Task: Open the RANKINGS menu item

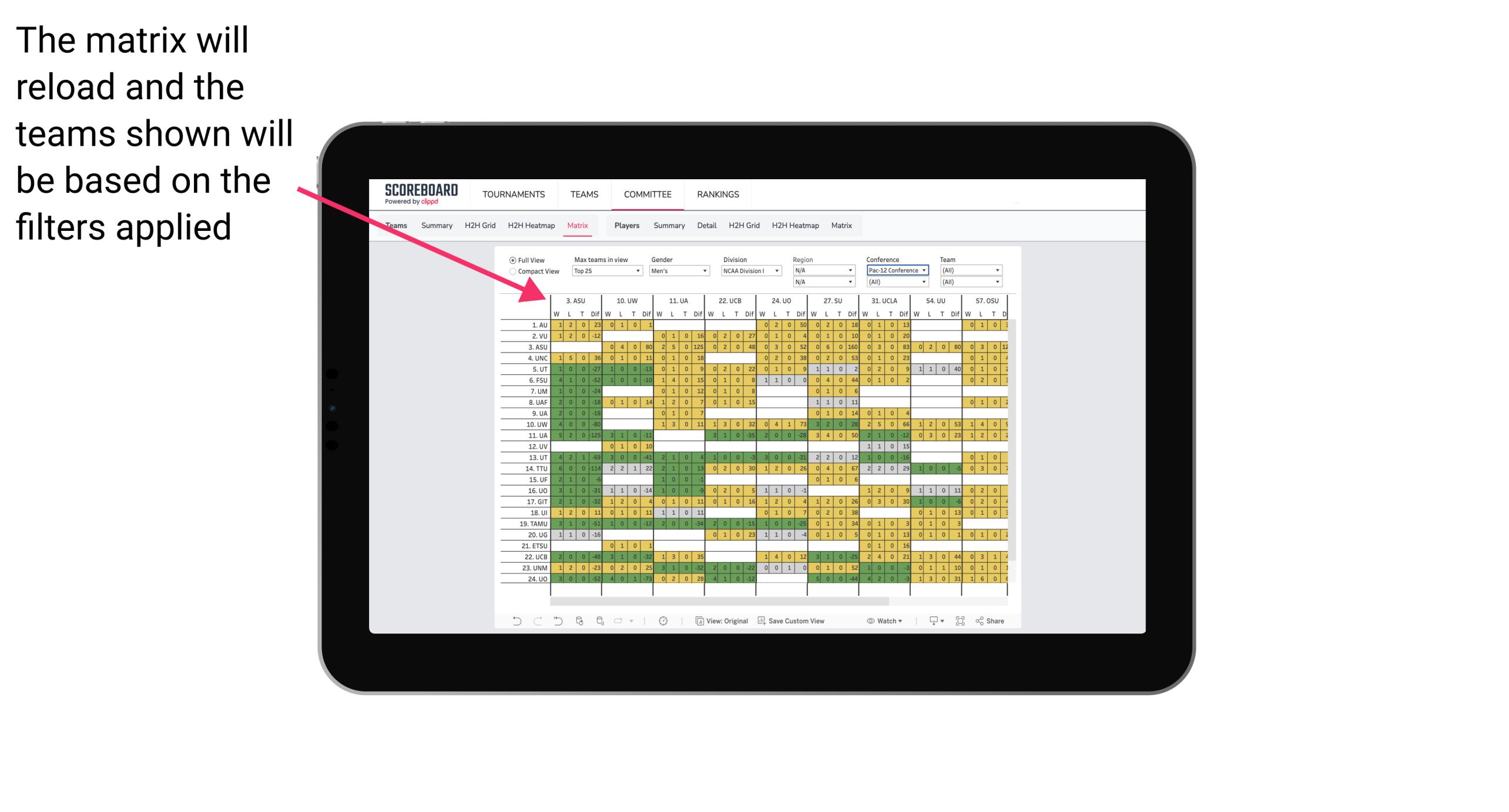Action: (x=718, y=194)
